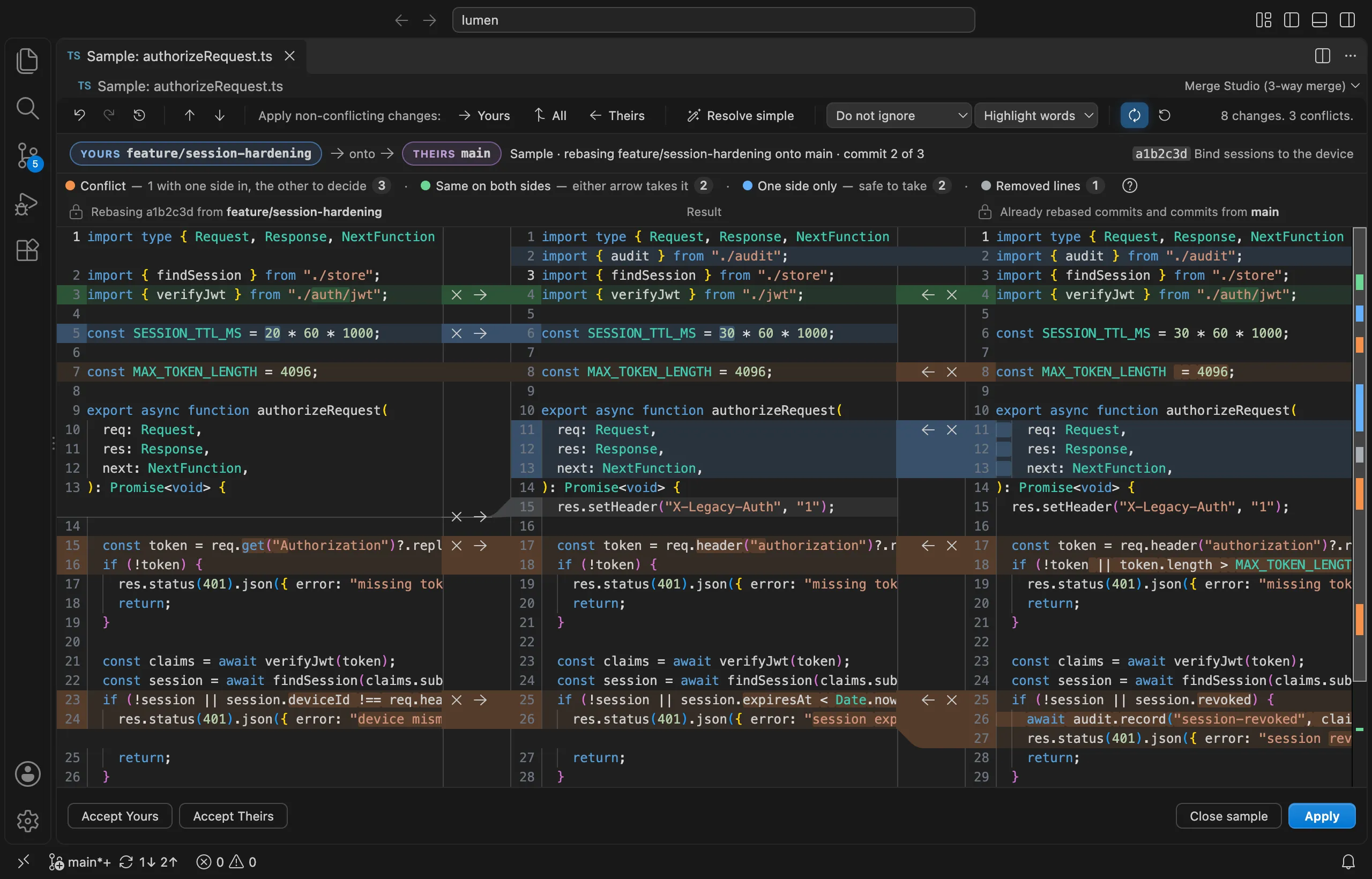Click the blue Apply button

tap(1322, 816)
